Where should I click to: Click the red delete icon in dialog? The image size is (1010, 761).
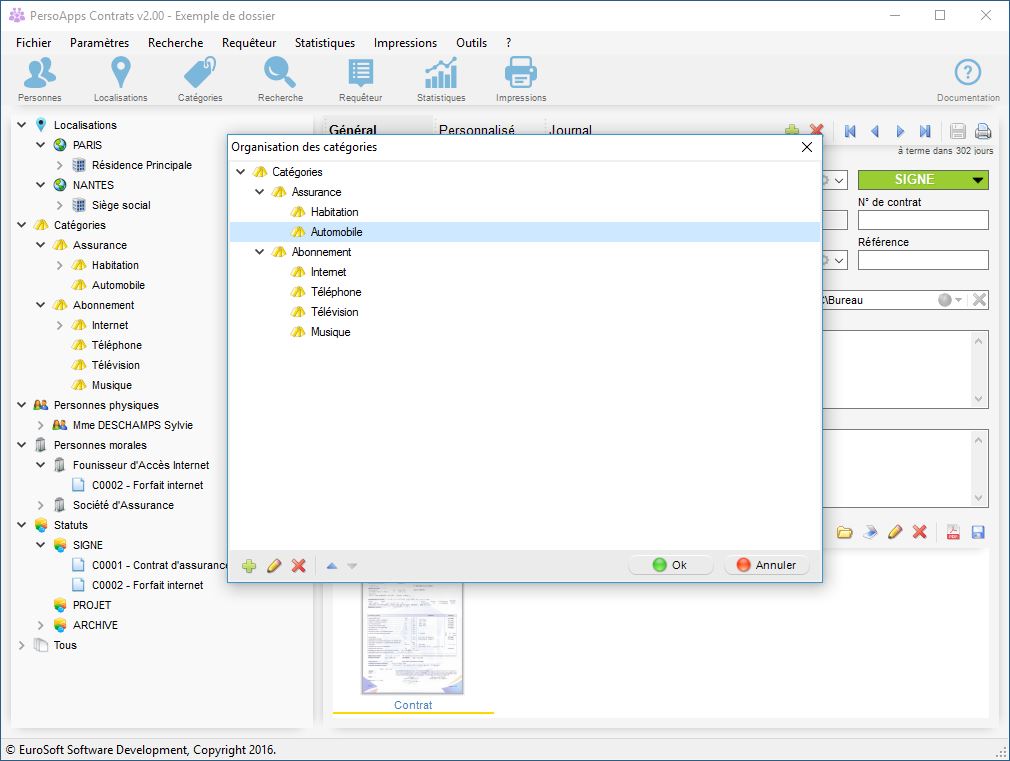tap(298, 566)
